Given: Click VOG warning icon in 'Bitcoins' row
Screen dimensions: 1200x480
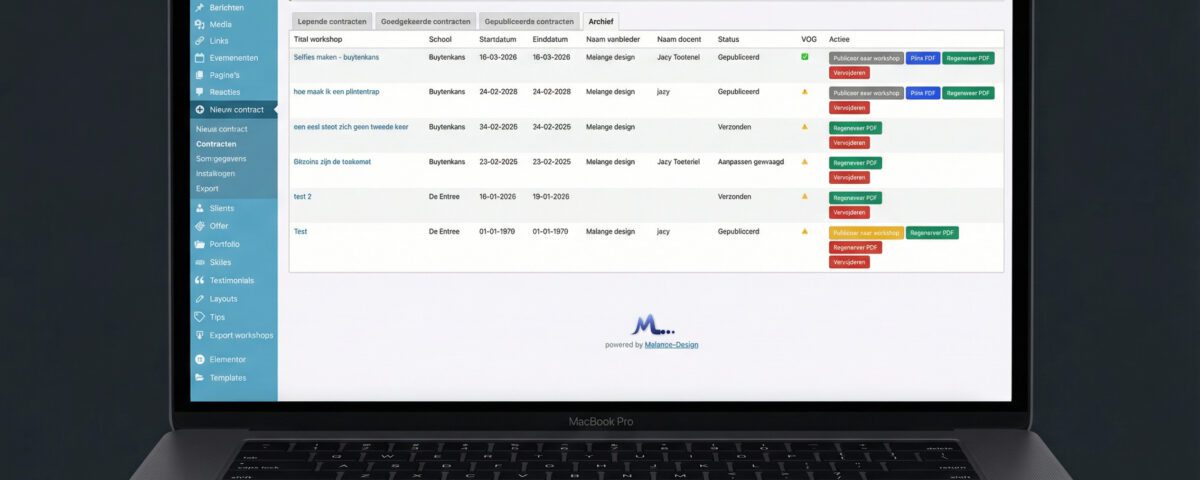Looking at the screenshot, I should click(805, 161).
